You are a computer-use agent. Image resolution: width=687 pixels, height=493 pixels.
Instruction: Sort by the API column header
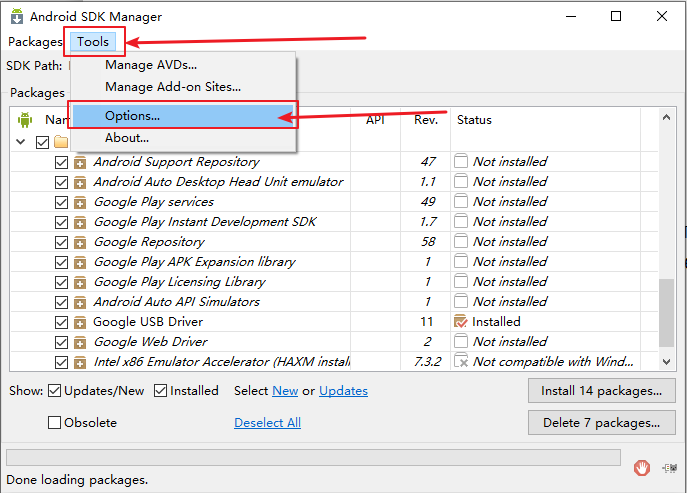pyautogui.click(x=375, y=120)
